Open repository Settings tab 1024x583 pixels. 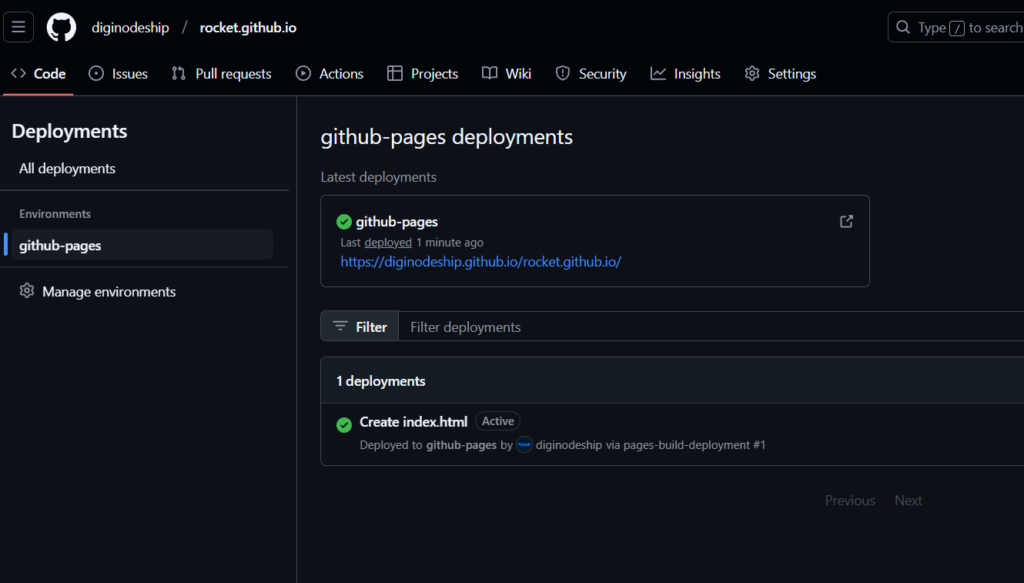780,74
